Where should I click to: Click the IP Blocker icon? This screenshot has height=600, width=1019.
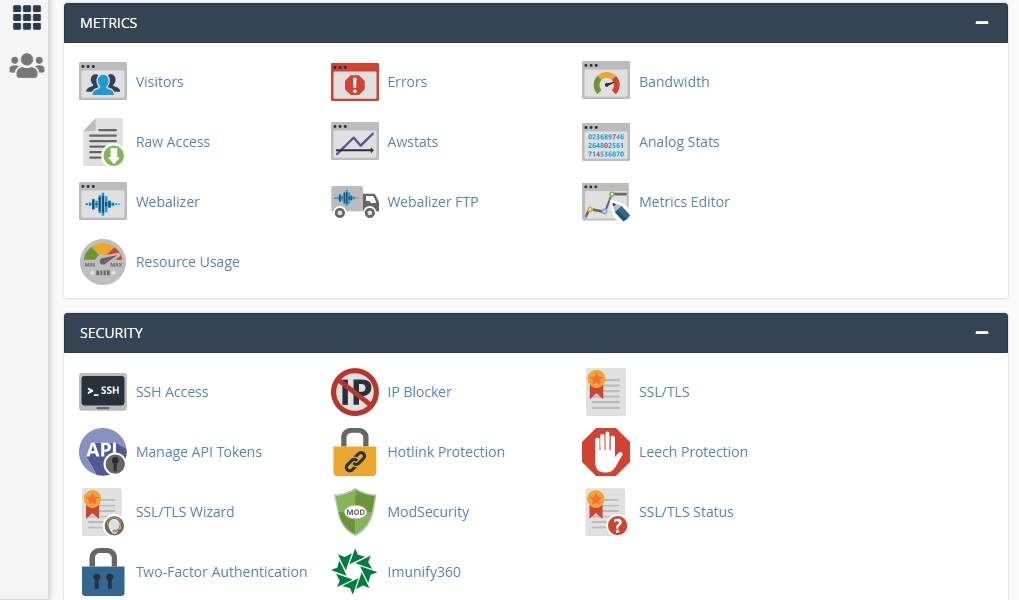pos(355,392)
